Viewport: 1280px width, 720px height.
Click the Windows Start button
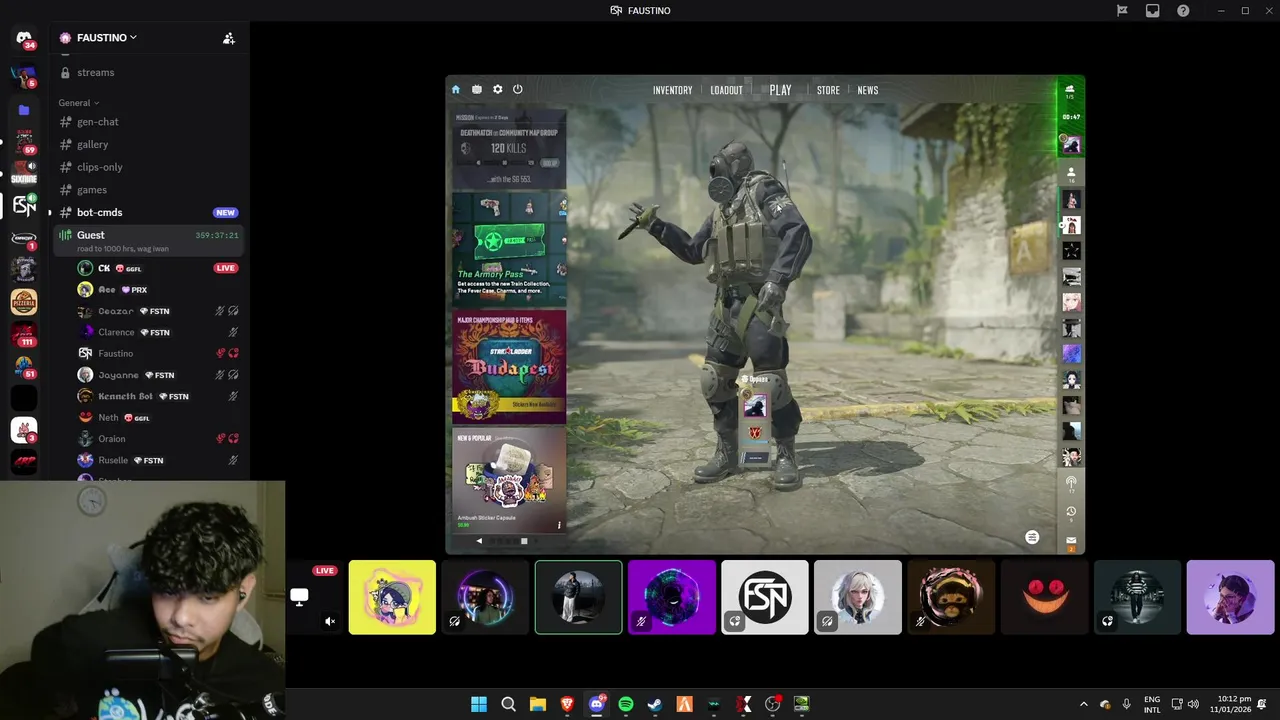click(x=479, y=704)
